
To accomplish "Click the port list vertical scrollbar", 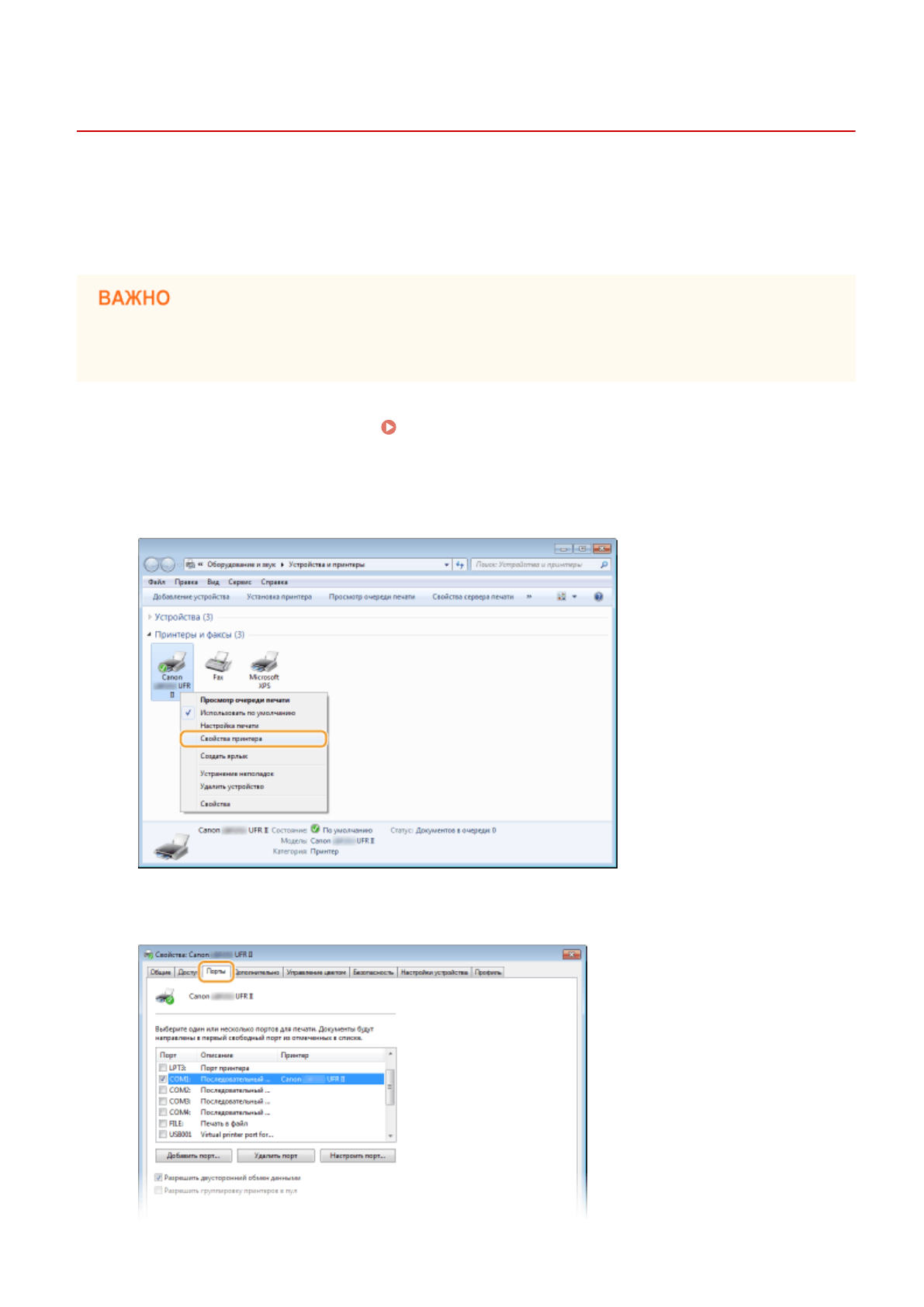I will pos(390,1094).
